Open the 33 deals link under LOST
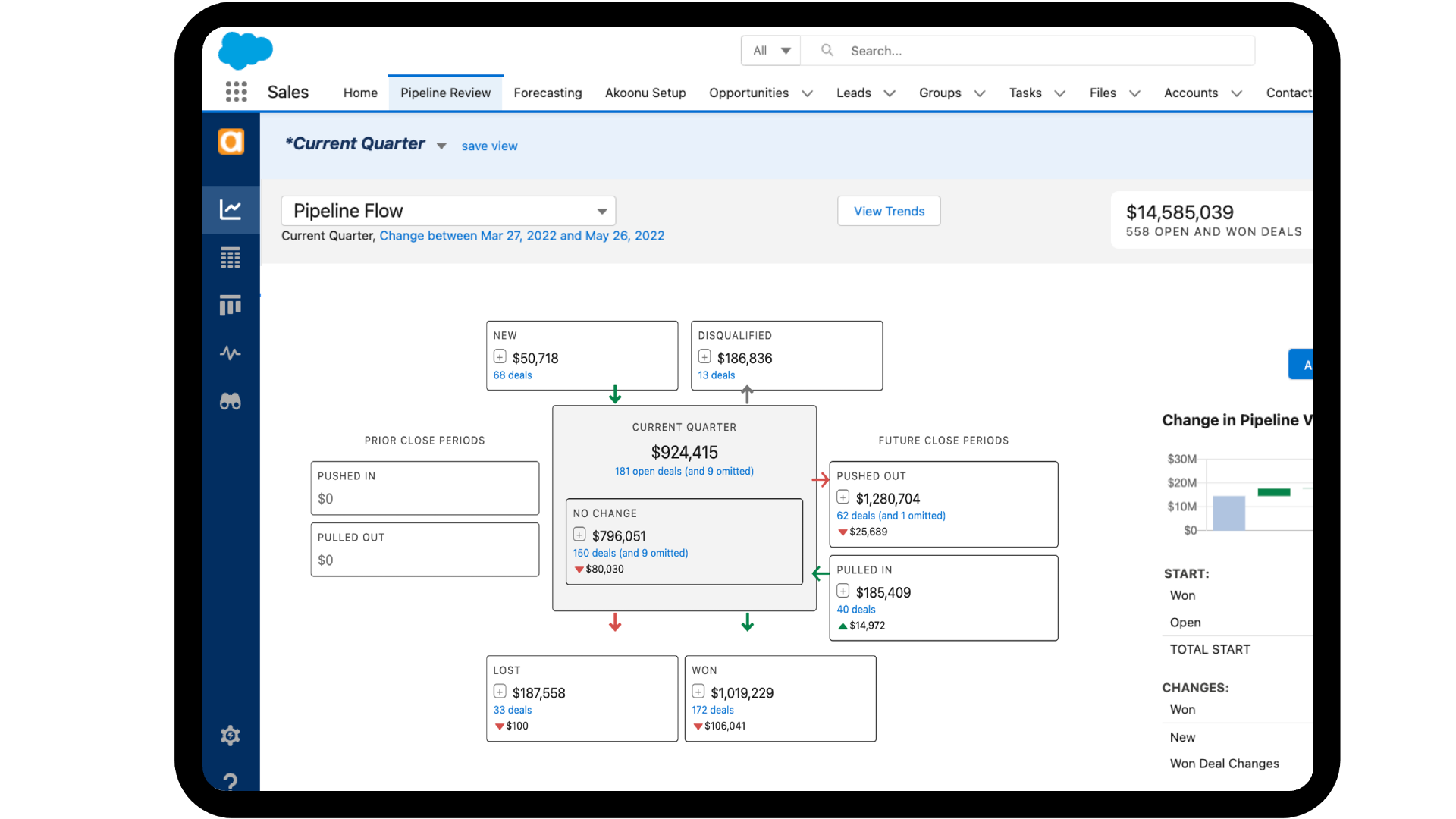1456x819 pixels. click(513, 711)
